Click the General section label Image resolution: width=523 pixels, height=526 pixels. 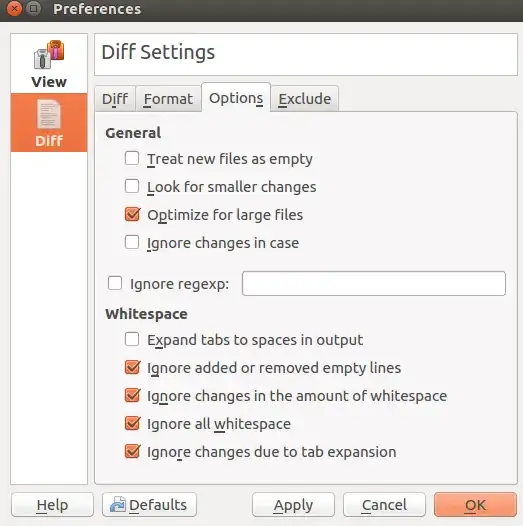tap(133, 133)
